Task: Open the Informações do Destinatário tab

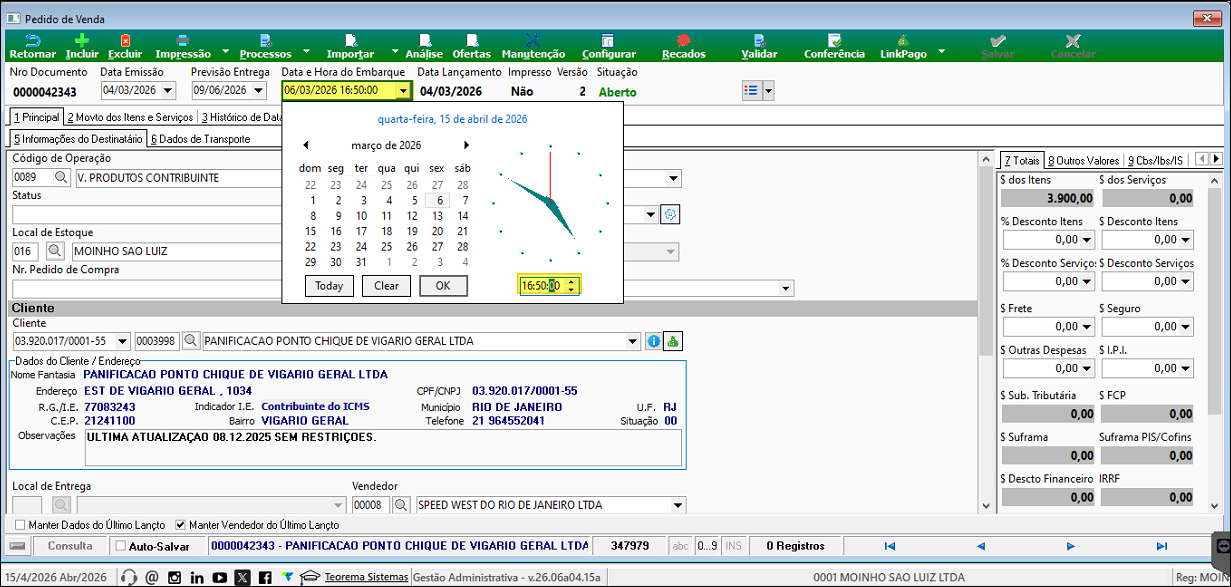Action: click(79, 139)
